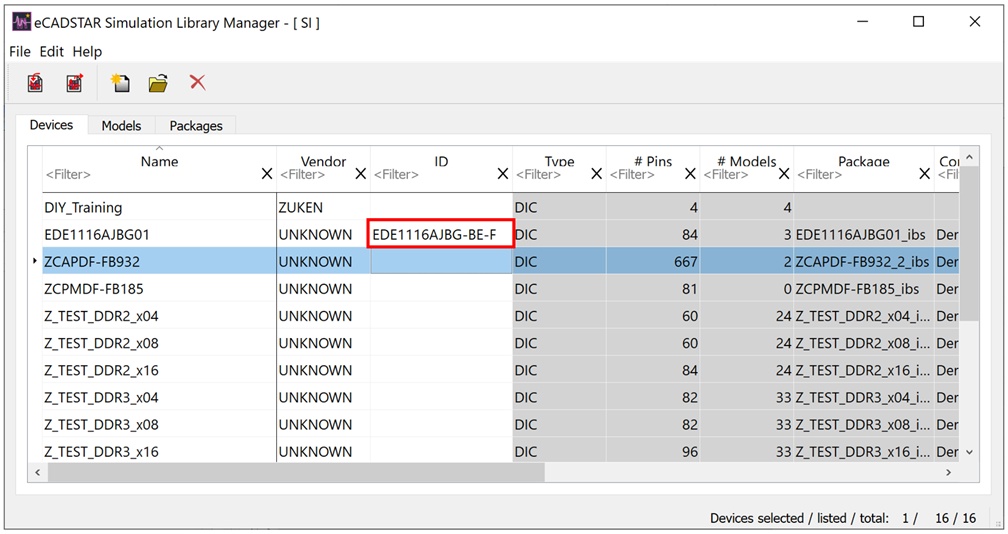Click the Type filter input field
The width and height of the screenshot is (1008, 534).
[x=552, y=174]
